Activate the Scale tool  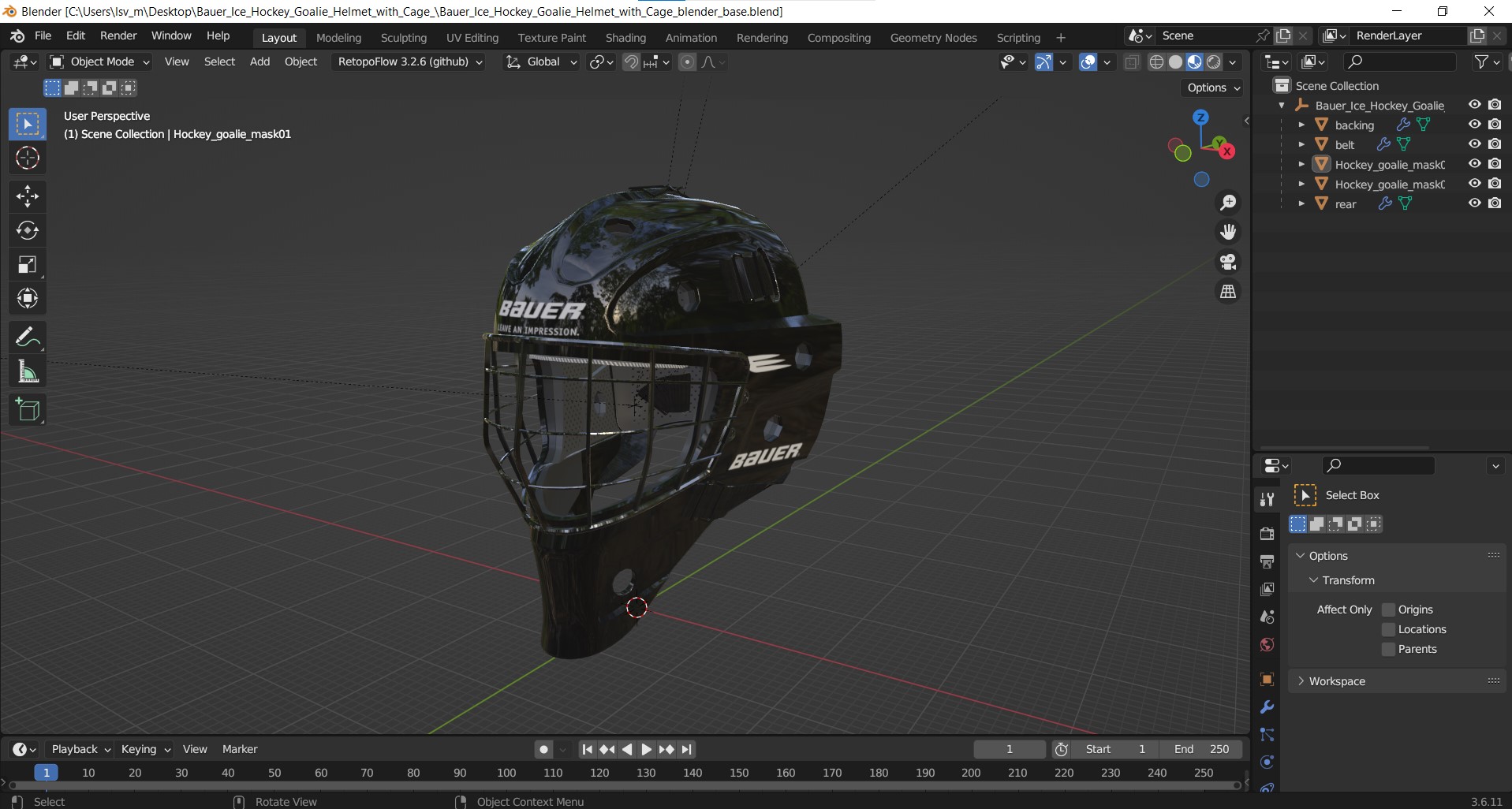coord(28,264)
